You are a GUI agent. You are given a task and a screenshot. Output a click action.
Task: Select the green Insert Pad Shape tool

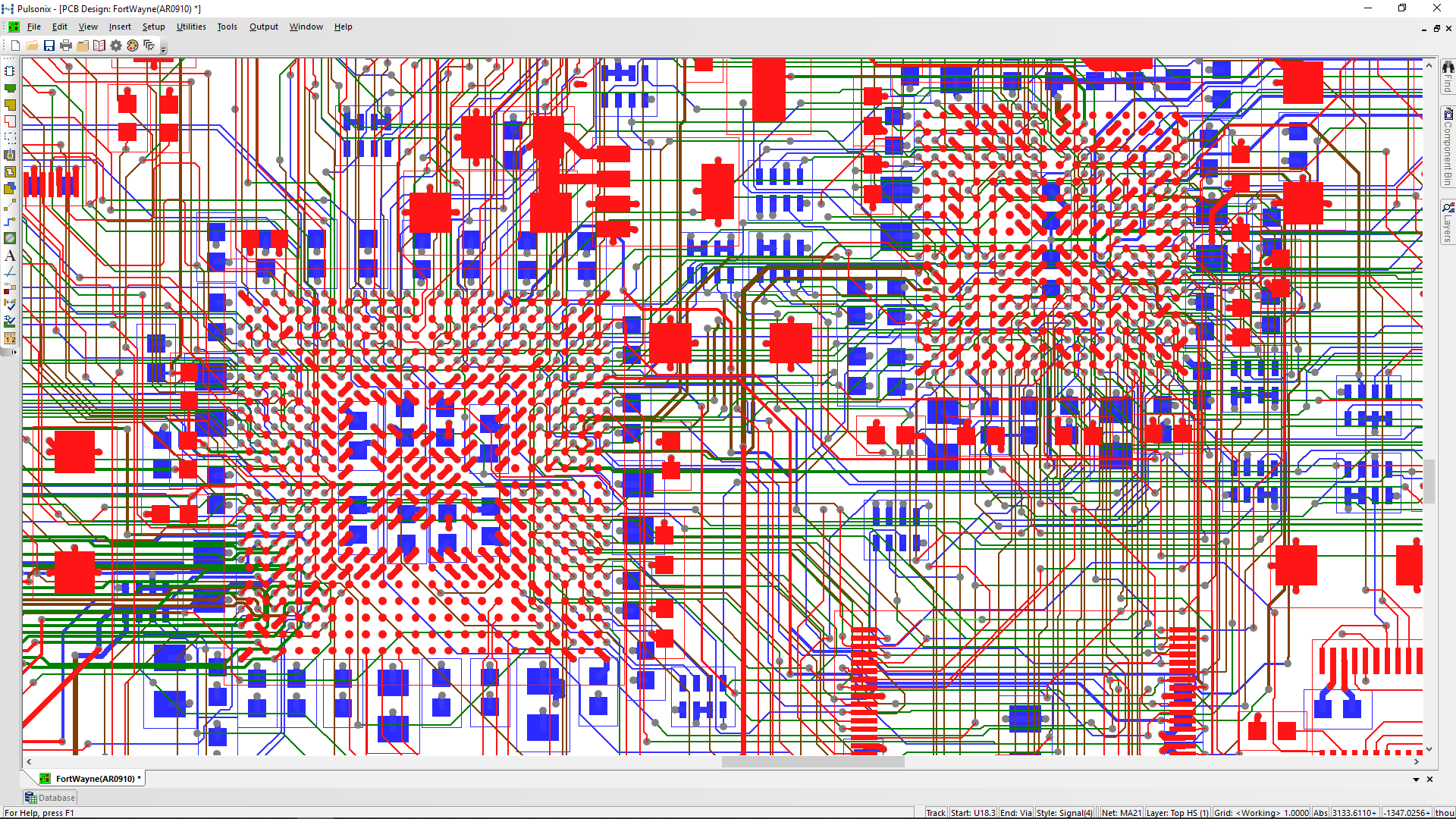[10, 88]
